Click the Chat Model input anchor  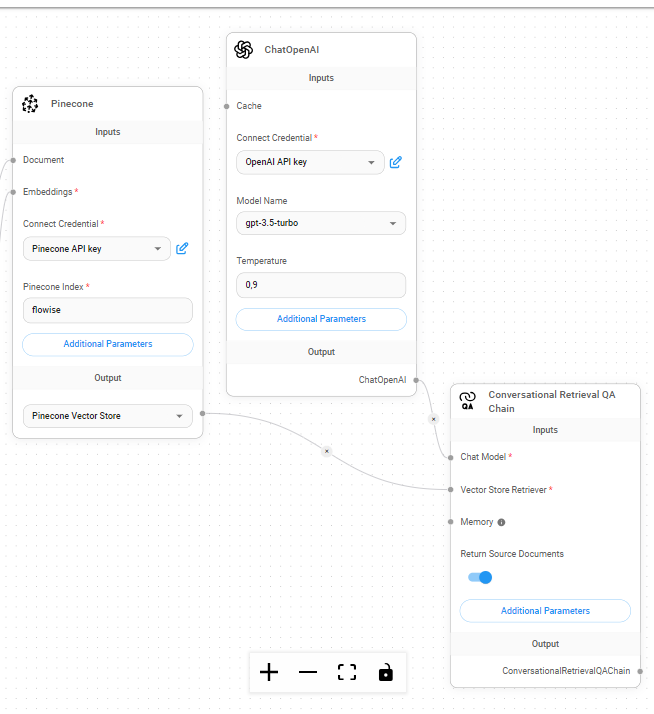point(450,458)
